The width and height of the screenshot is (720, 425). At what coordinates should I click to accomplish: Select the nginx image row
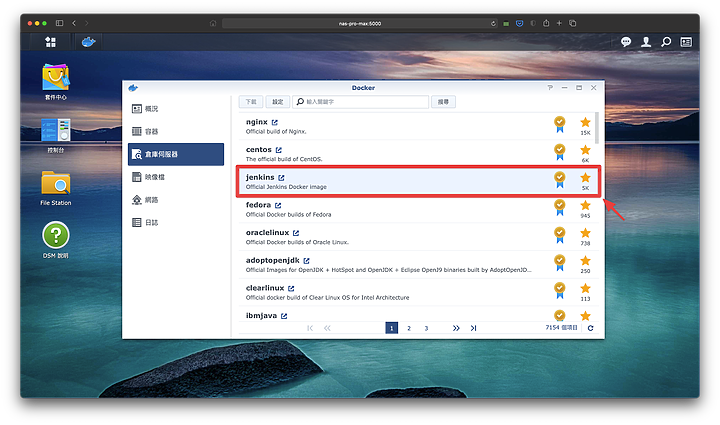(418, 126)
